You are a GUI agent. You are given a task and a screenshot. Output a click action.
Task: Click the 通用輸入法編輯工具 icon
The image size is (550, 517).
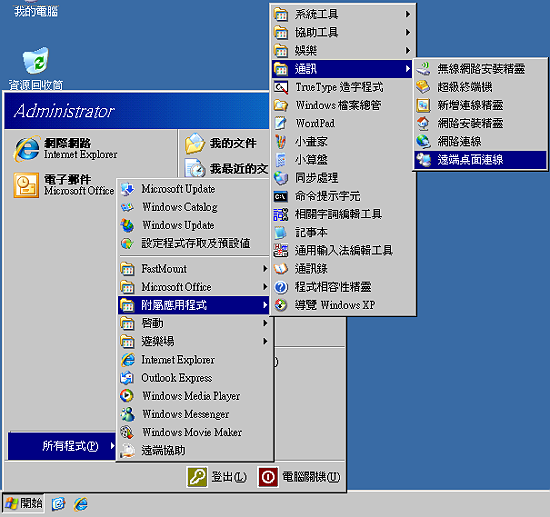click(x=281, y=251)
